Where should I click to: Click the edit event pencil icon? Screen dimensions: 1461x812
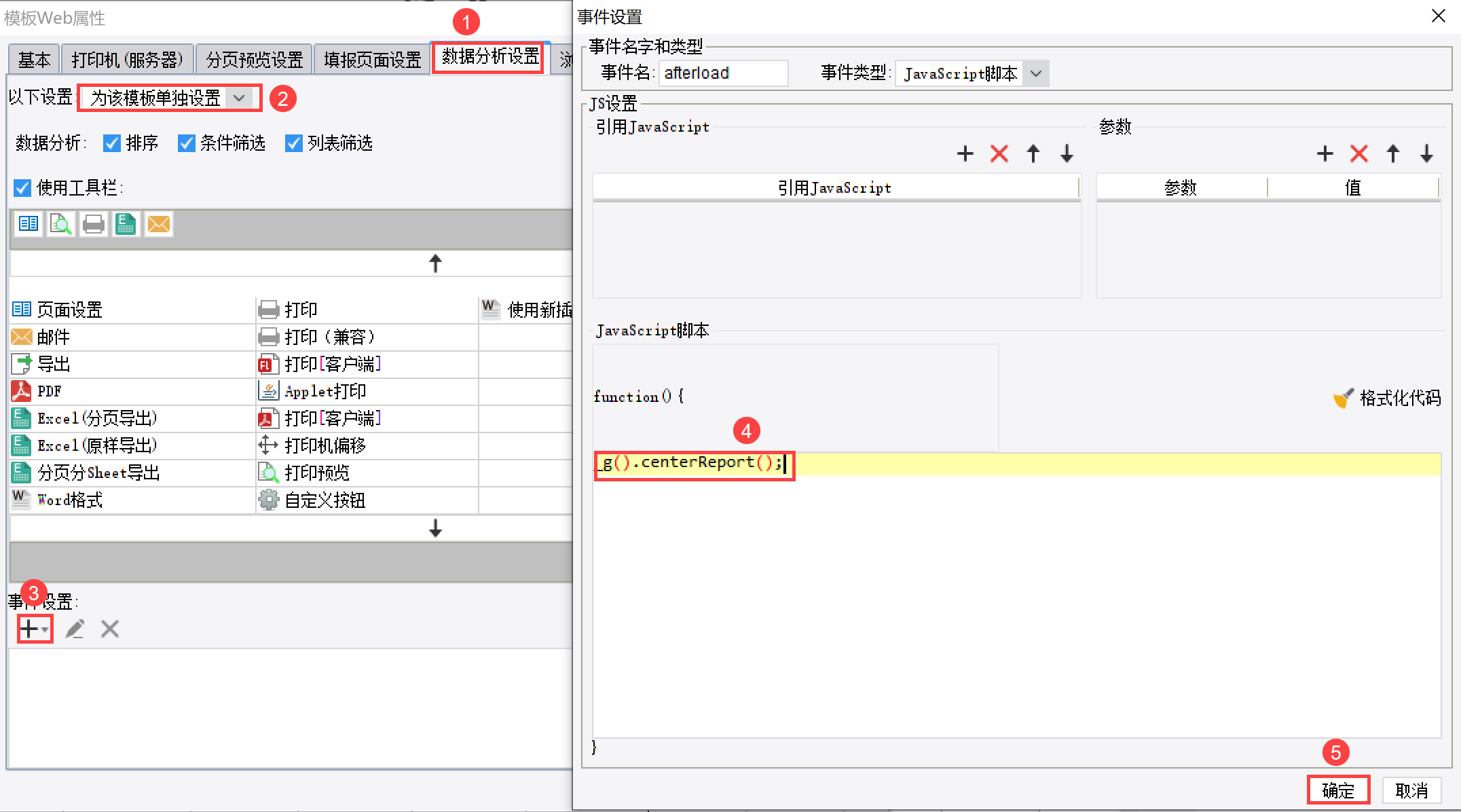point(75,629)
